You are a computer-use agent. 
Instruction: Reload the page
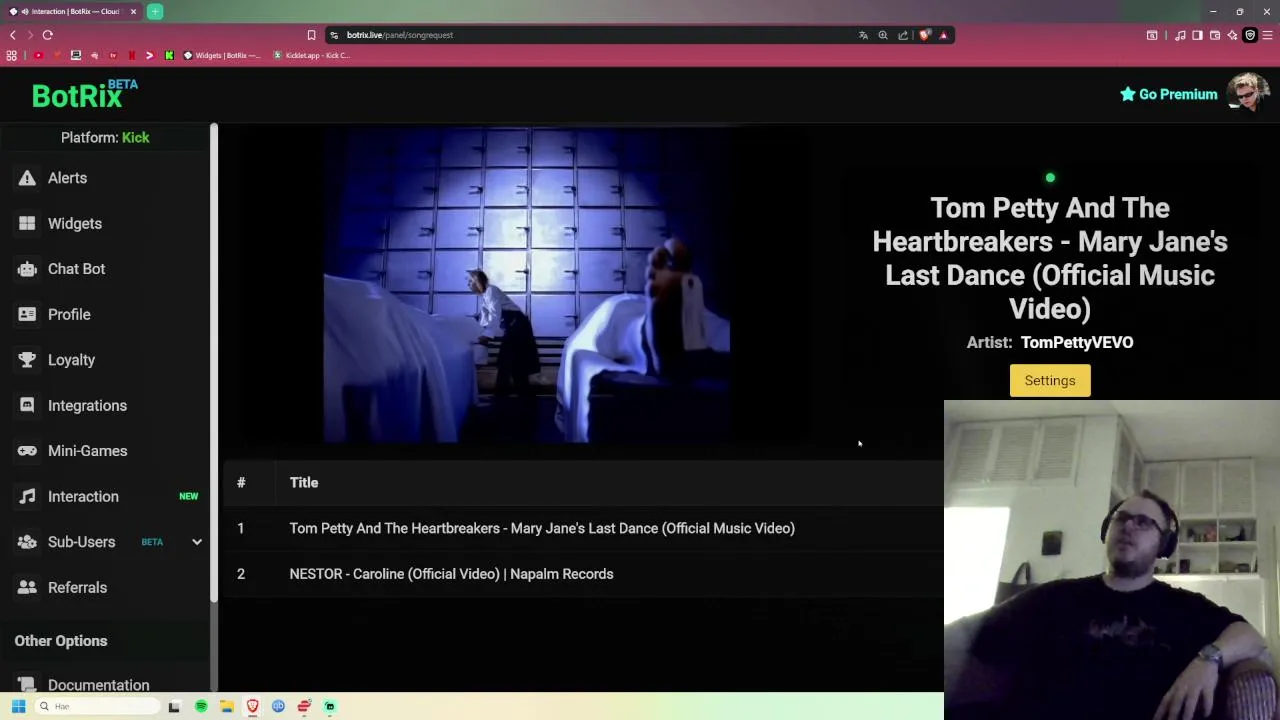pos(47,35)
